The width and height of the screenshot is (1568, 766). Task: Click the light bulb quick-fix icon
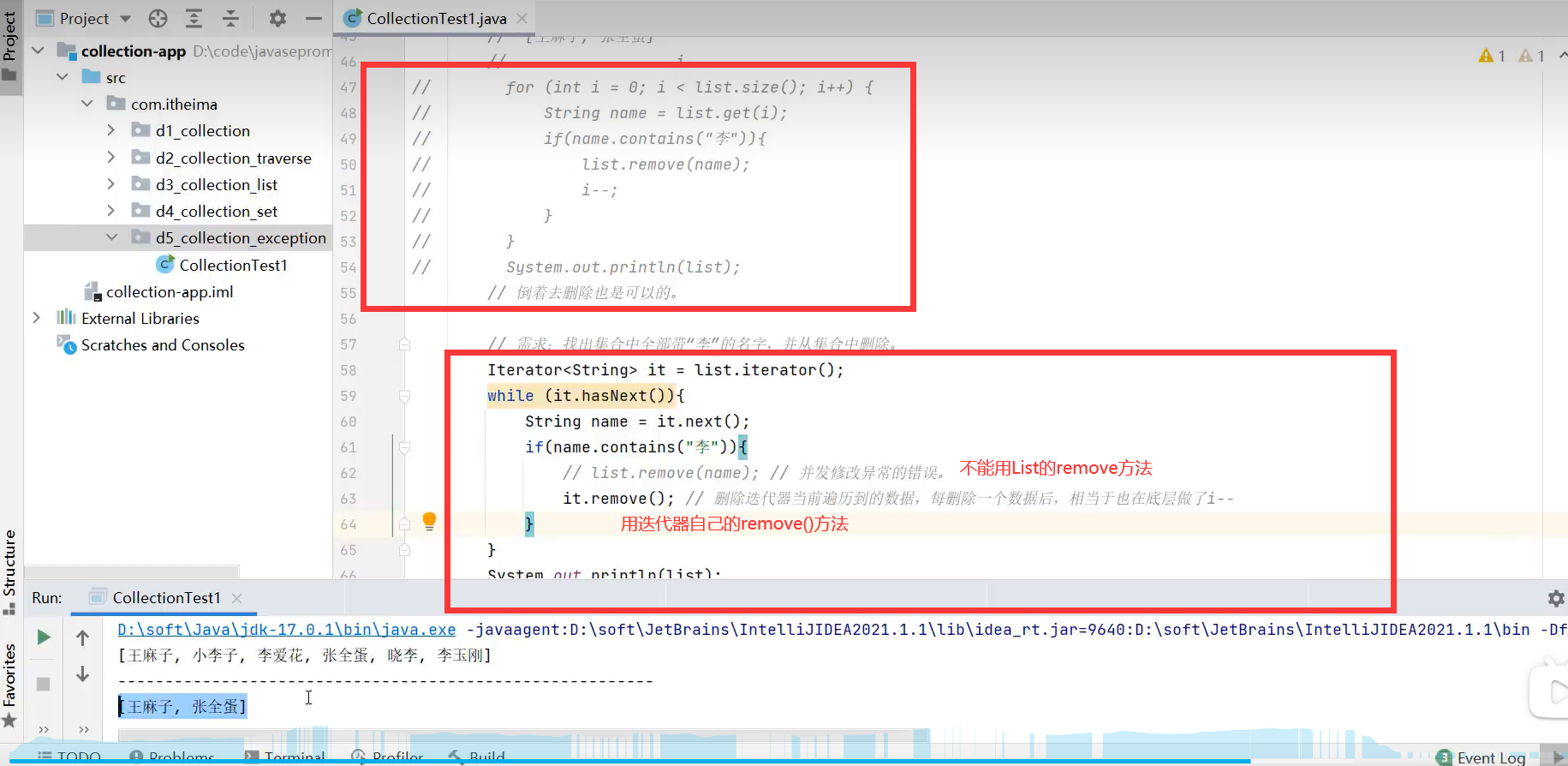pos(430,521)
